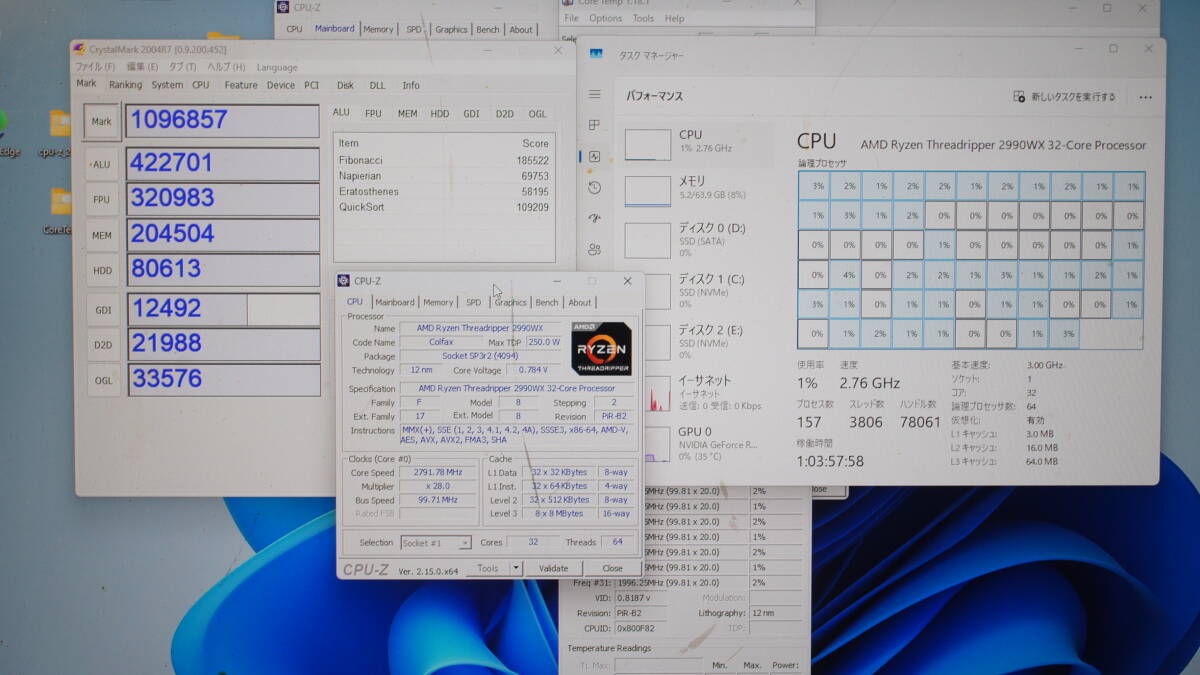Click the Close button in CPU-Z footer
This screenshot has width=1200, height=675.
coord(612,568)
